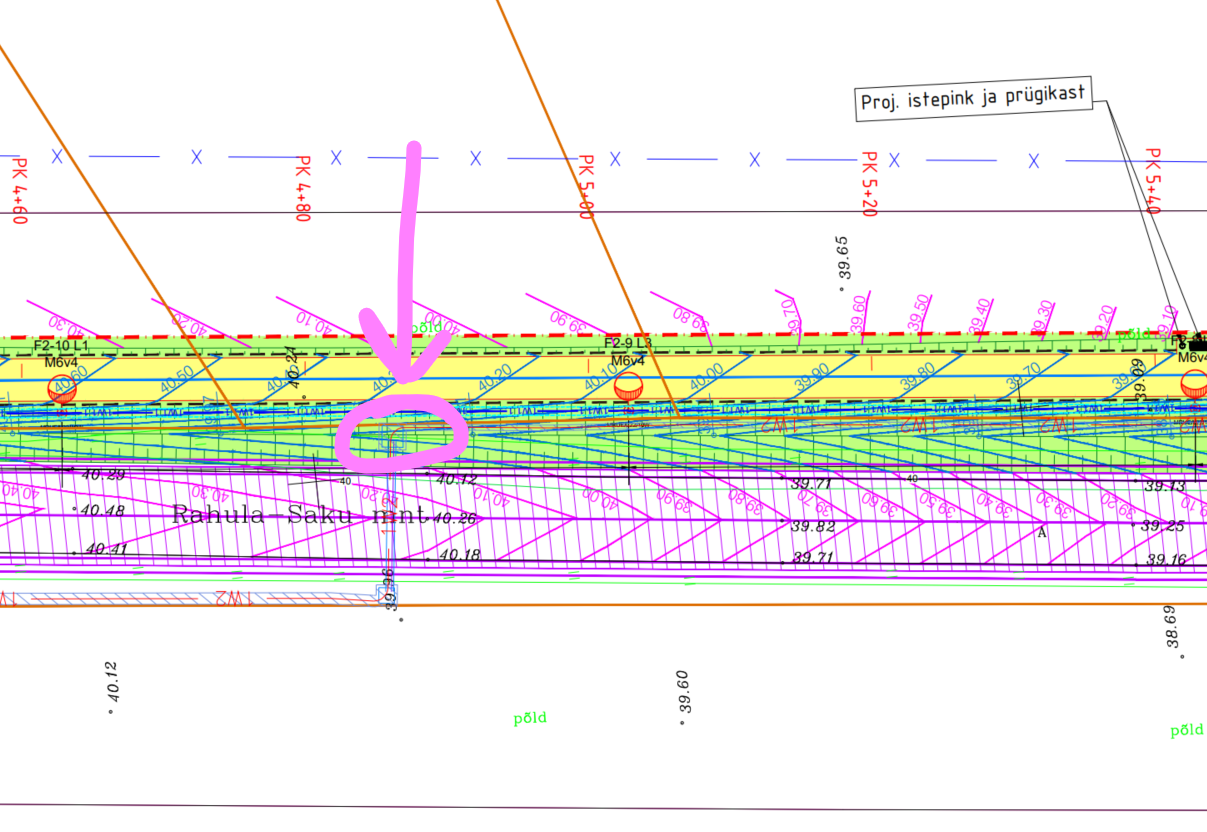Image resolution: width=1207 pixels, height=832 pixels.
Task: Click station label PK 4+80
Action: (303, 188)
